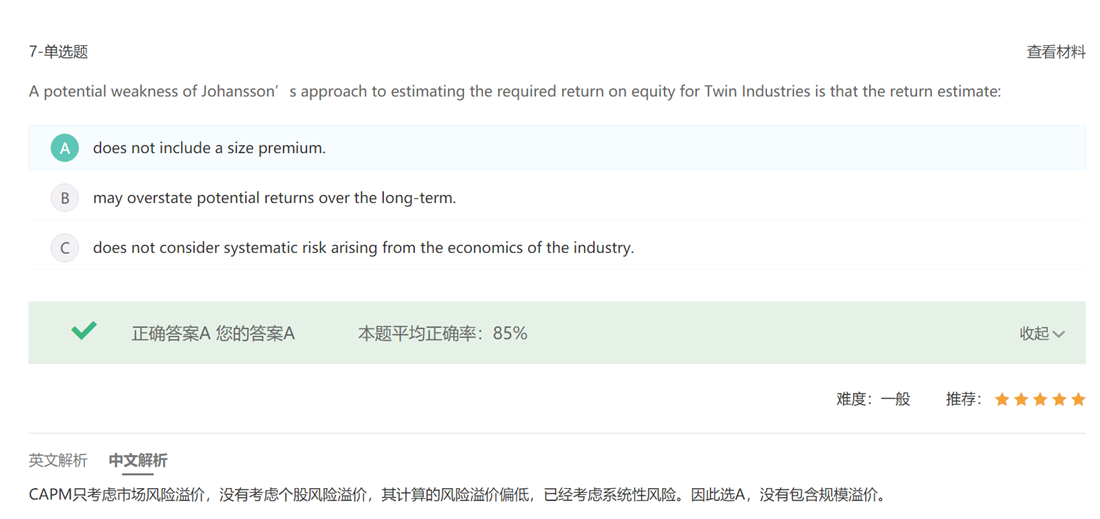
Task: Choose answer 'may overstate potential returns'
Action: 274,198
